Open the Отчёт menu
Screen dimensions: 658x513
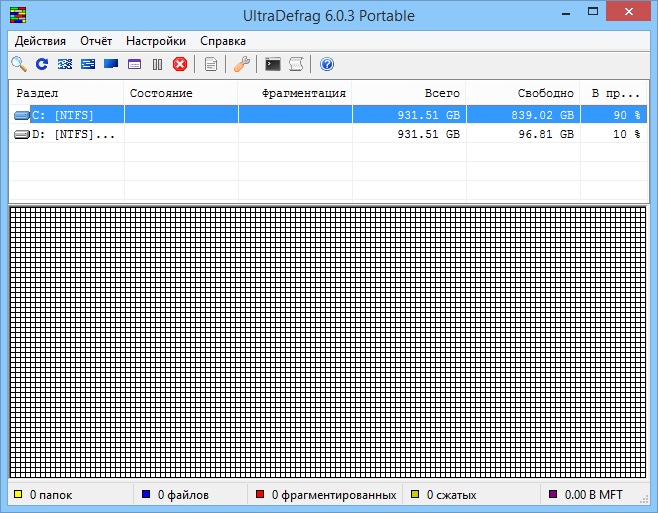pyautogui.click(x=96, y=41)
